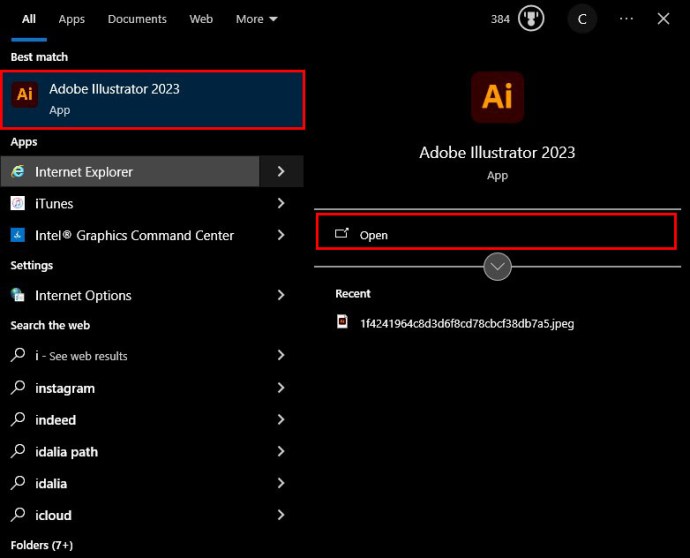Open the recent jpeg file
The height and width of the screenshot is (558, 690).
point(466,323)
